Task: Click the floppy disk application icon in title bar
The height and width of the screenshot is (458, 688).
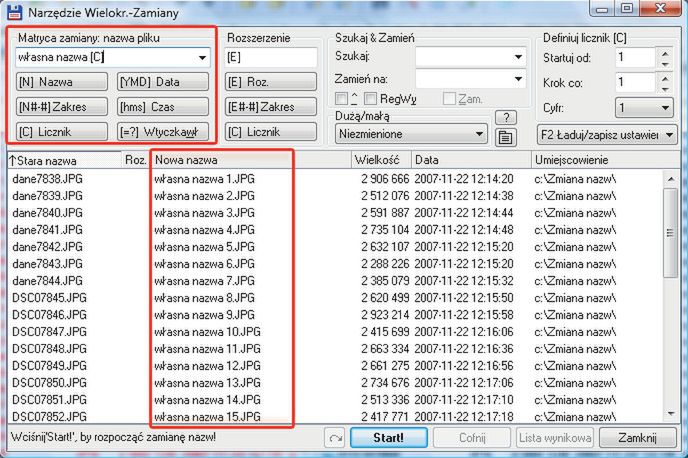Action: click(14, 12)
